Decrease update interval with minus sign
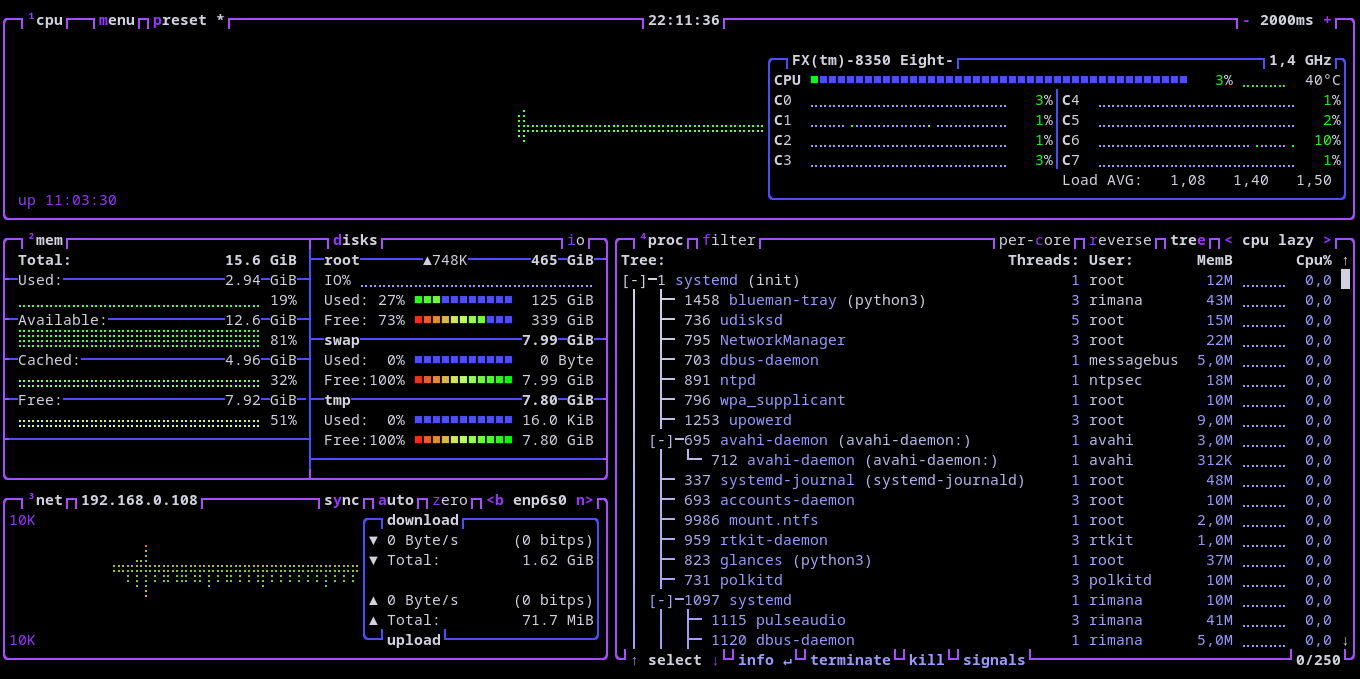The width and height of the screenshot is (1360, 679). click(1246, 20)
